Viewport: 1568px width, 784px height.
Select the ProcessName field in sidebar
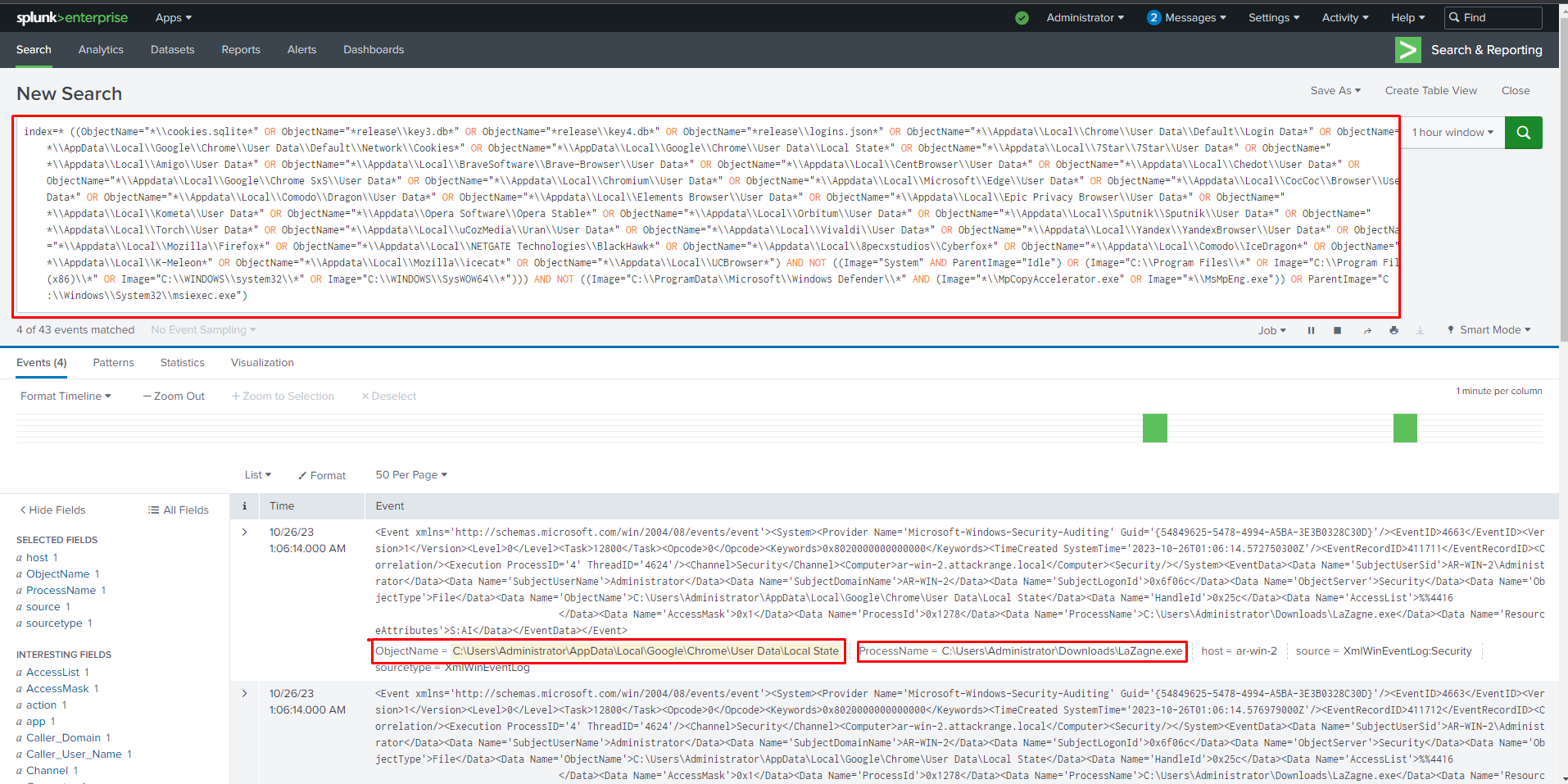(x=62, y=590)
